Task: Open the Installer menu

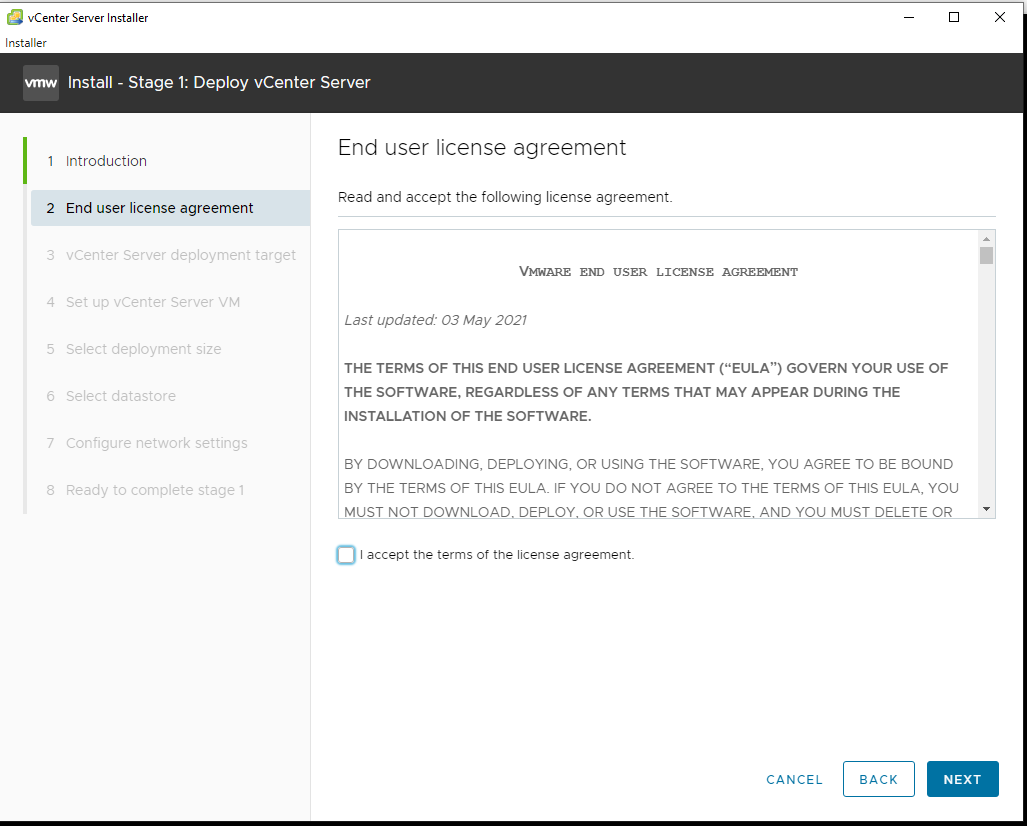Action: pos(26,43)
